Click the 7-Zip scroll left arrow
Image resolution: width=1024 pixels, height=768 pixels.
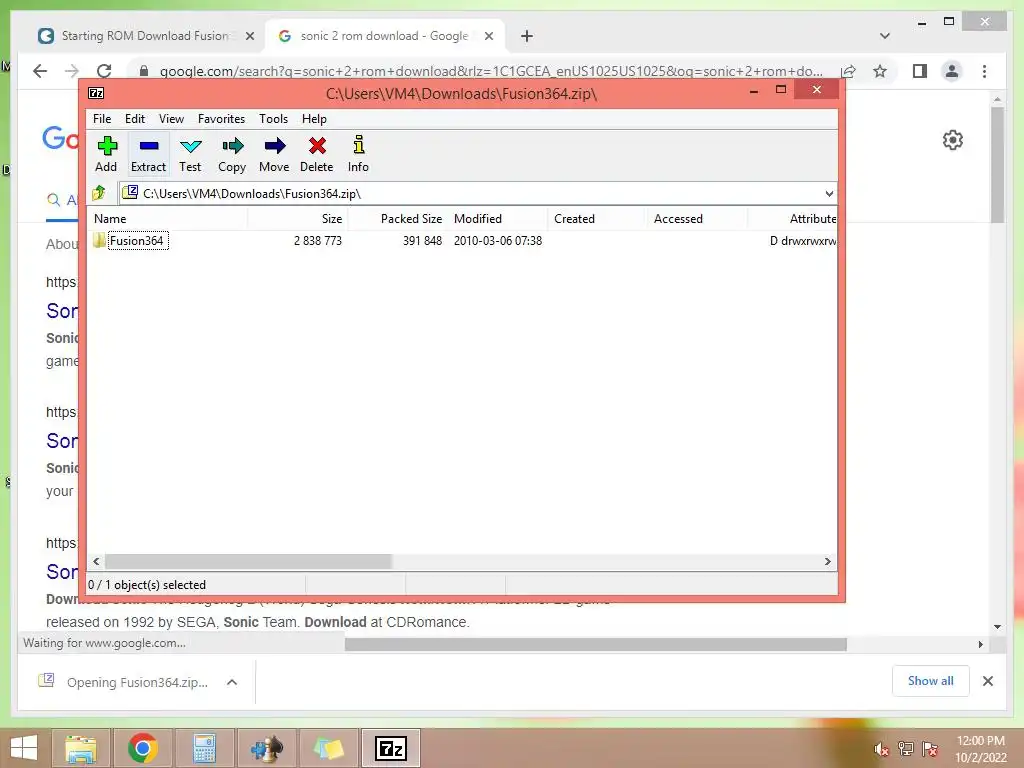(97, 562)
